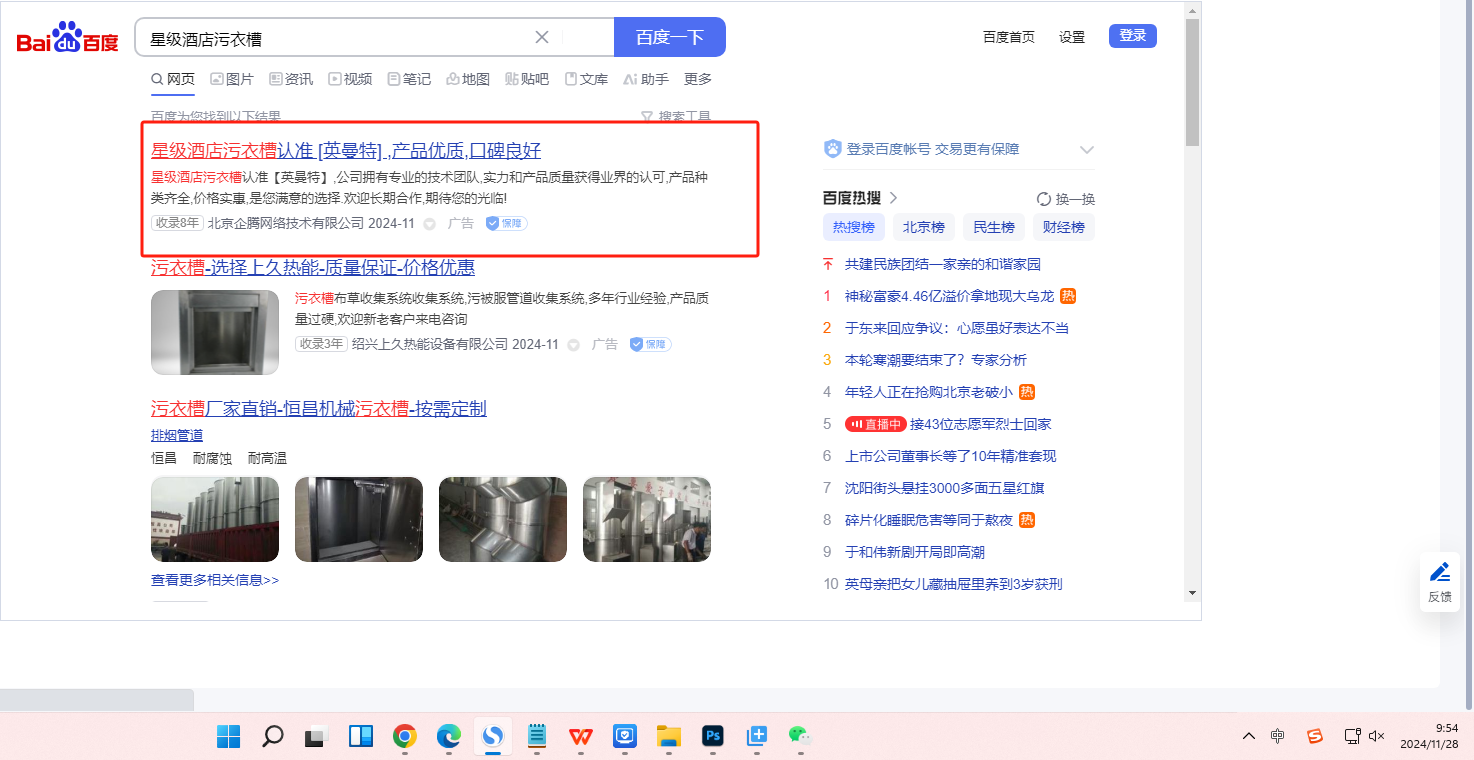Switch to the 地图 search tab
Screen dimensions: 1474x760
click(468, 79)
